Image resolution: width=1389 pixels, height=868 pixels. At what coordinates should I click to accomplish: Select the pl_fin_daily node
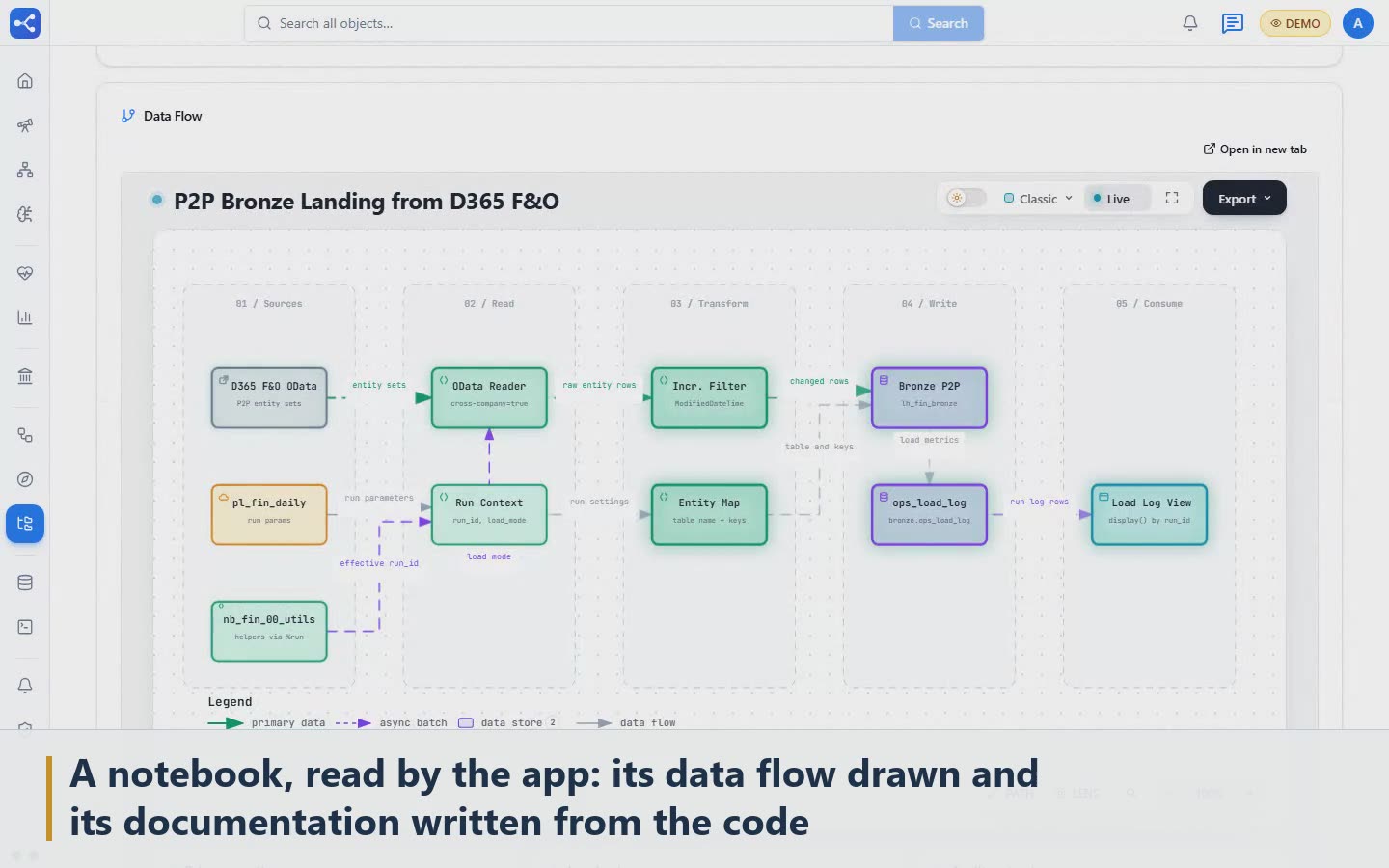(x=269, y=514)
